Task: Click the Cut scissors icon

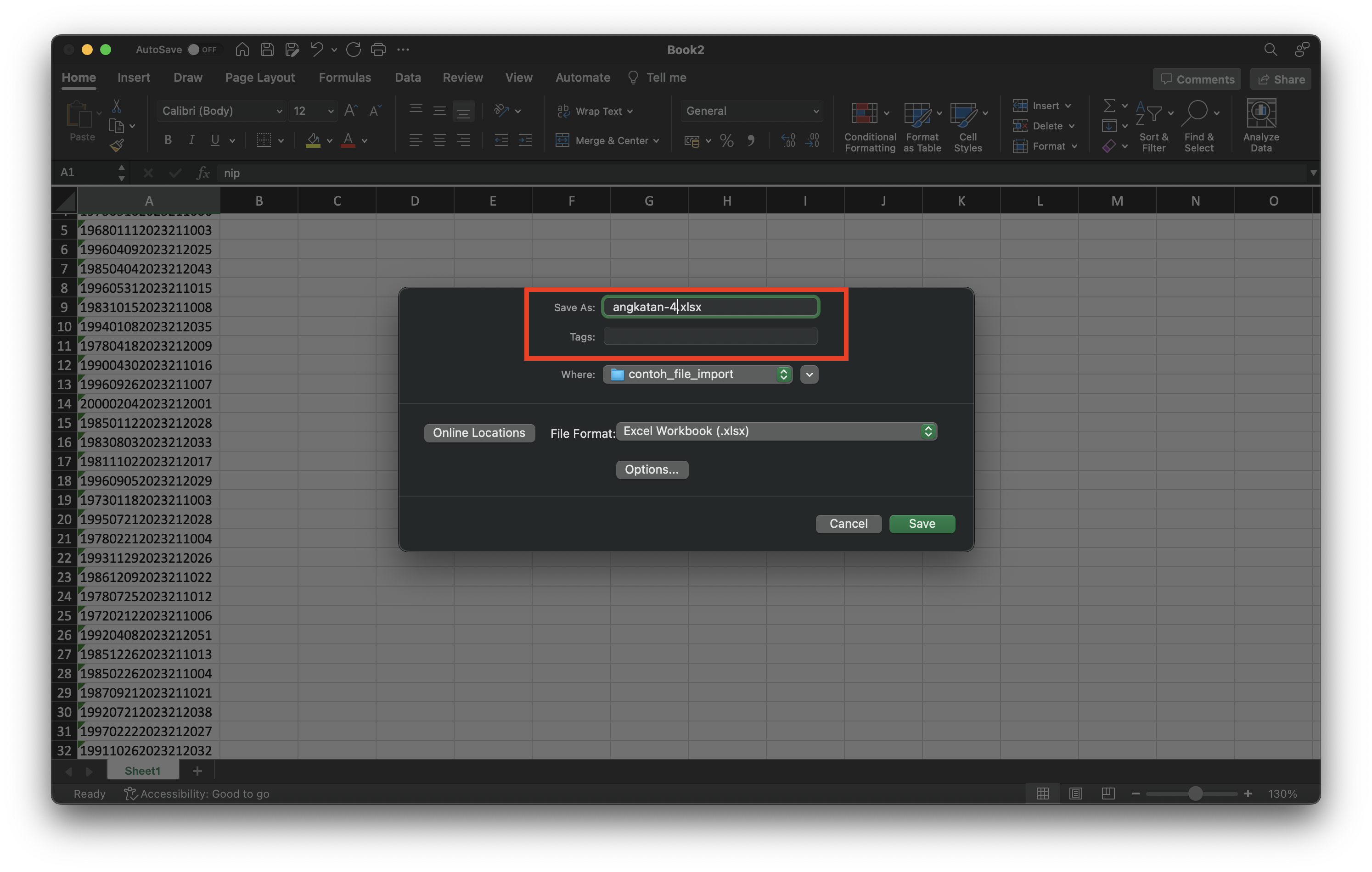Action: 117,106
